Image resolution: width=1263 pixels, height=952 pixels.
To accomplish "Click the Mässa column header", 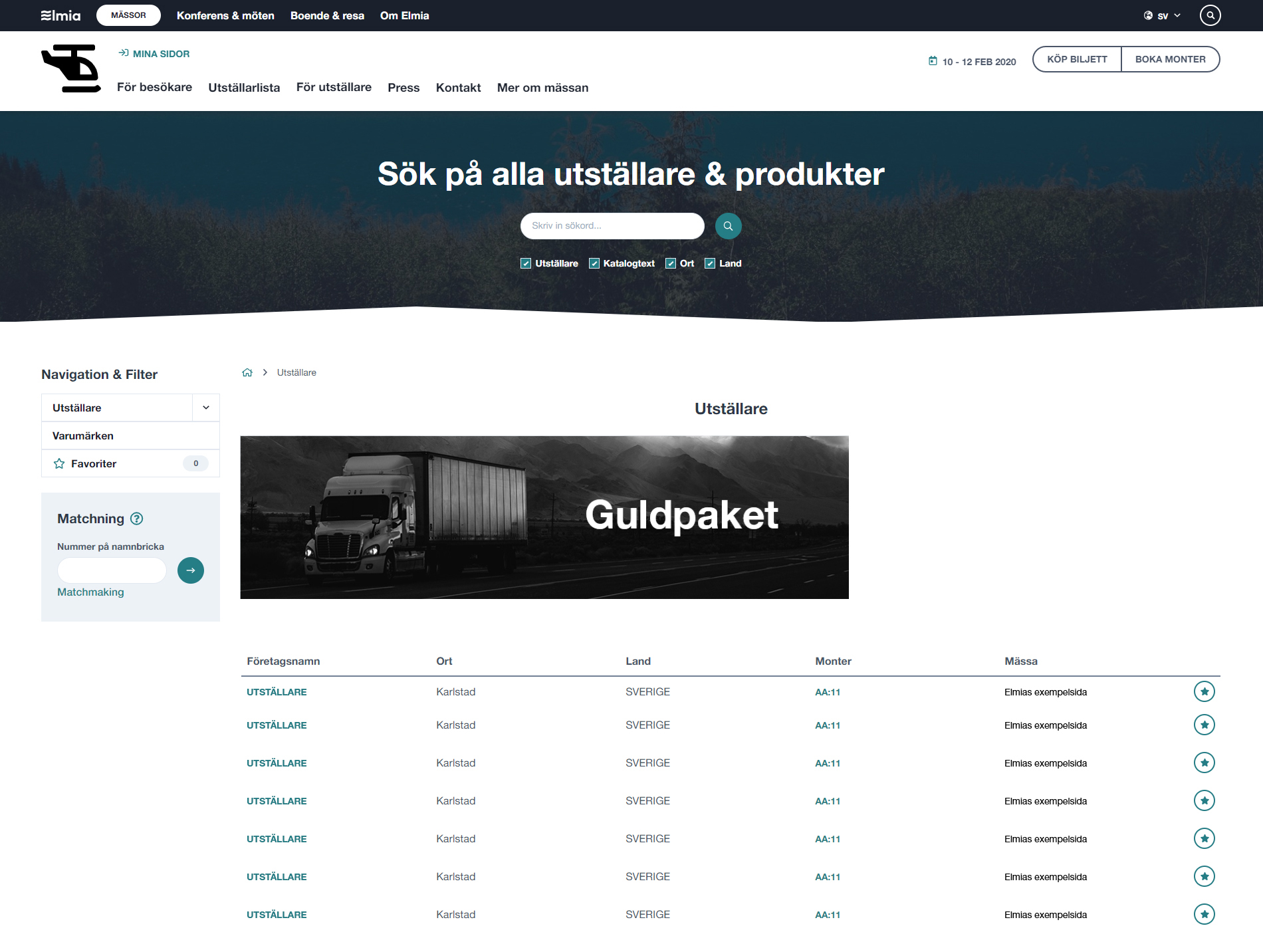I will 1021,661.
